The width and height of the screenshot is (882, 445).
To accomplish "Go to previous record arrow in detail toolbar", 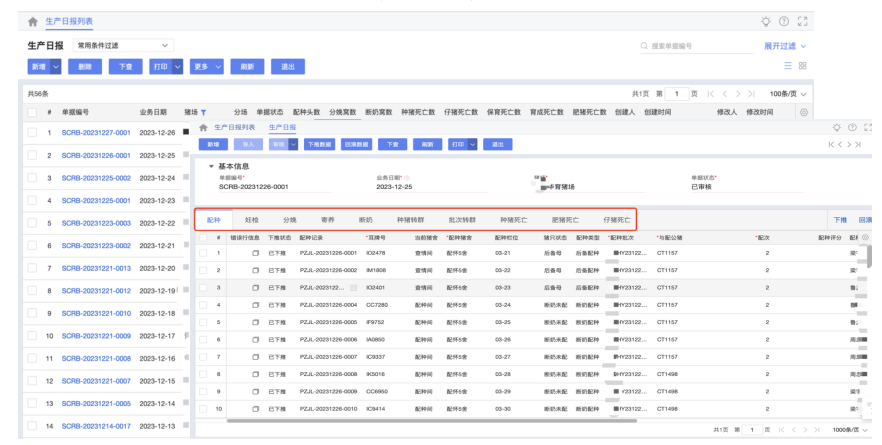I will [x=840, y=145].
